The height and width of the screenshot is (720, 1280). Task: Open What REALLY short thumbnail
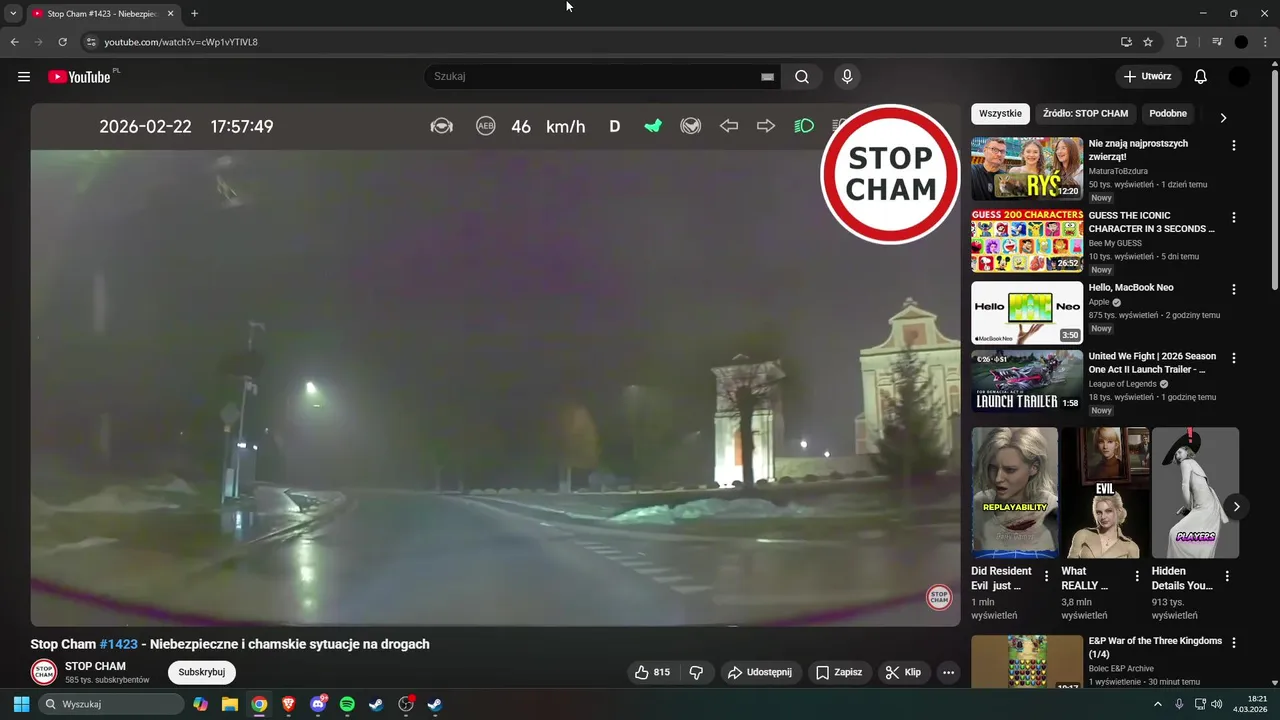click(x=1105, y=493)
